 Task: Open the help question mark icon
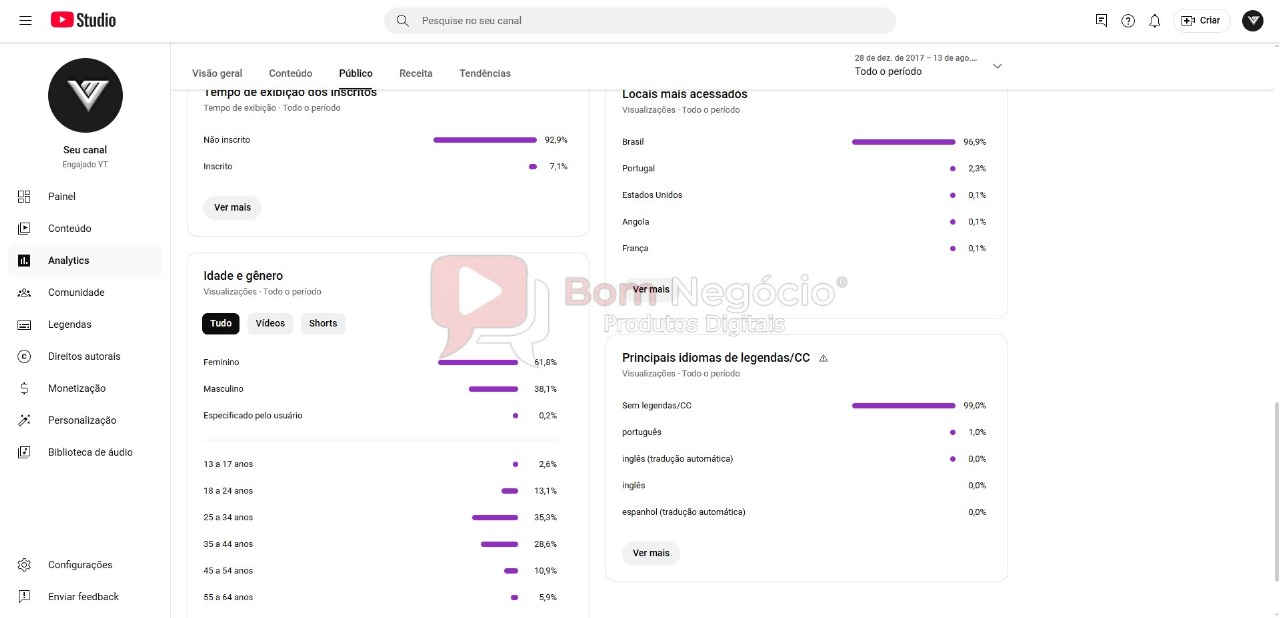(1128, 20)
